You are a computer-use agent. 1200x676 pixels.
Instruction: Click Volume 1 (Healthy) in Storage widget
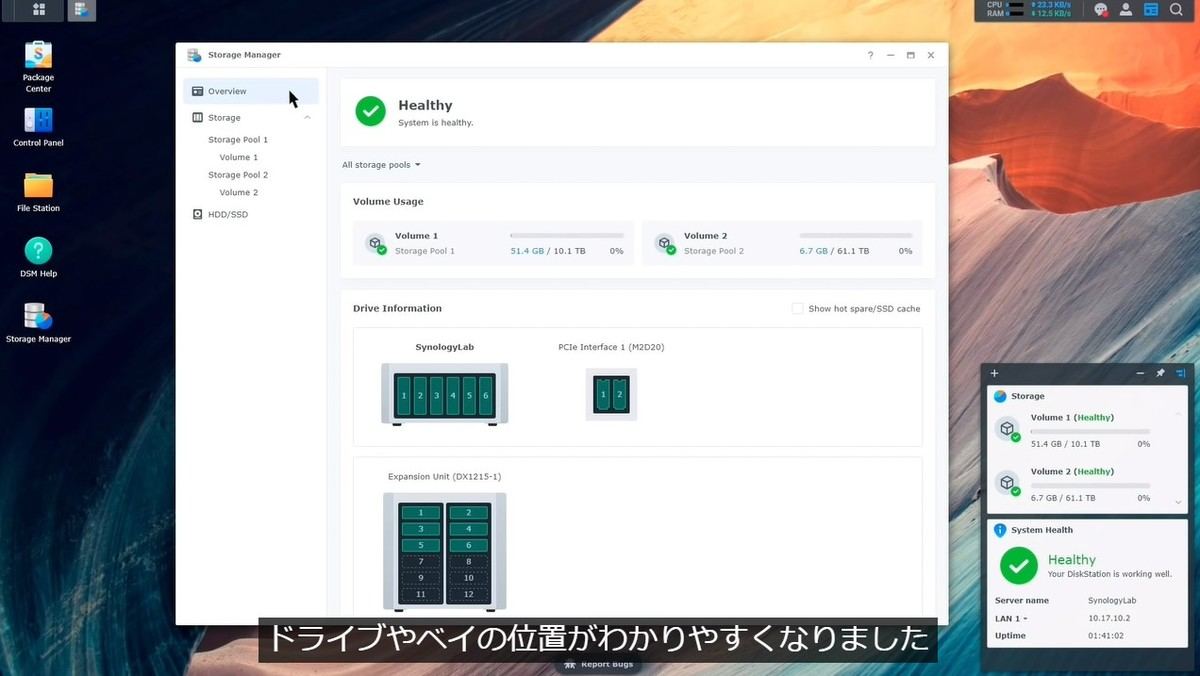(1072, 418)
